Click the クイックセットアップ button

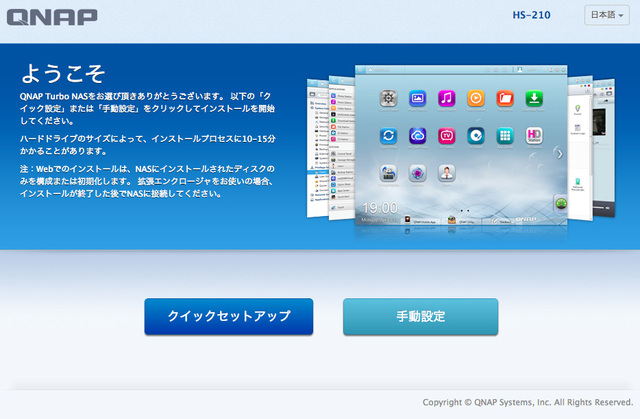click(x=229, y=316)
